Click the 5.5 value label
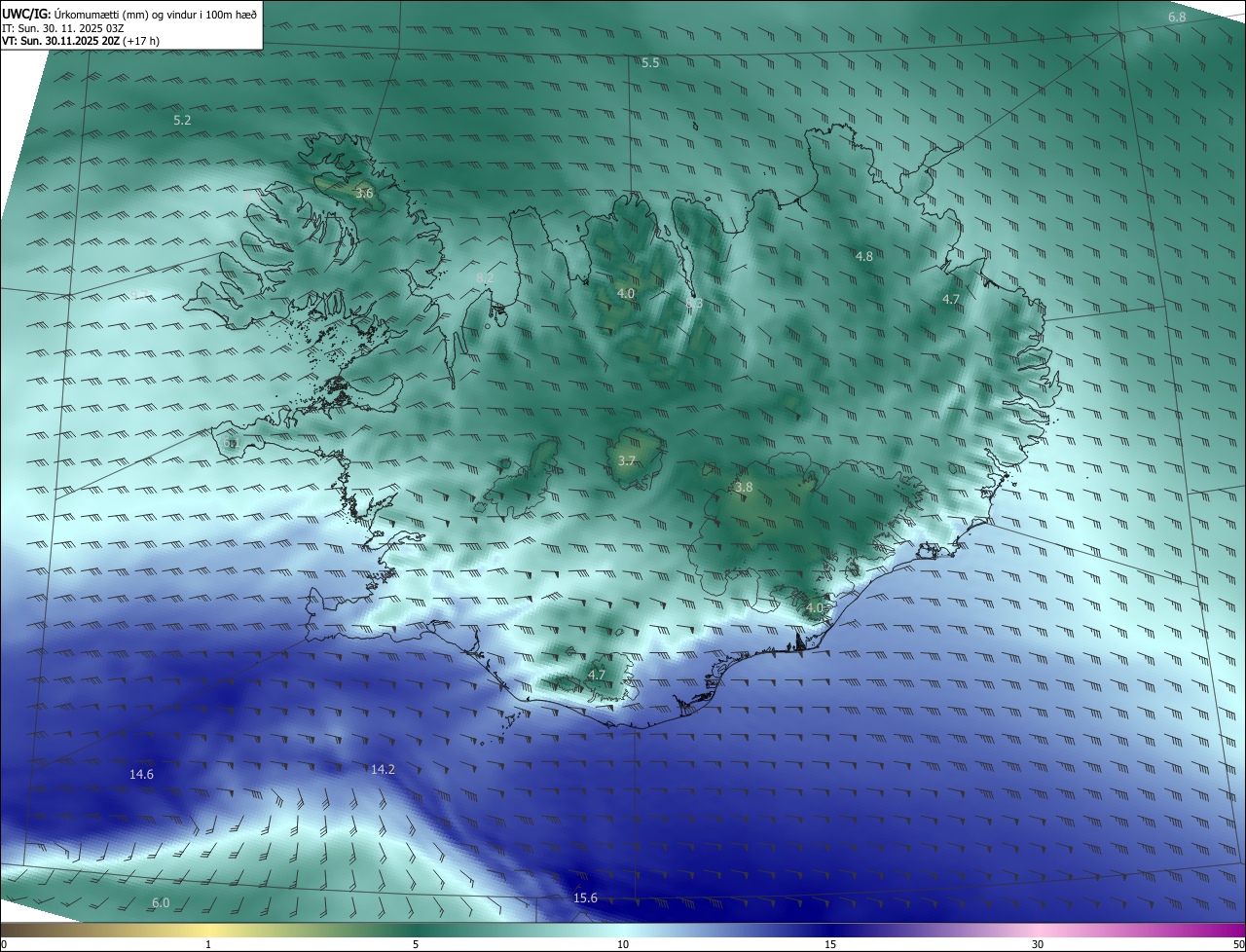 (650, 62)
